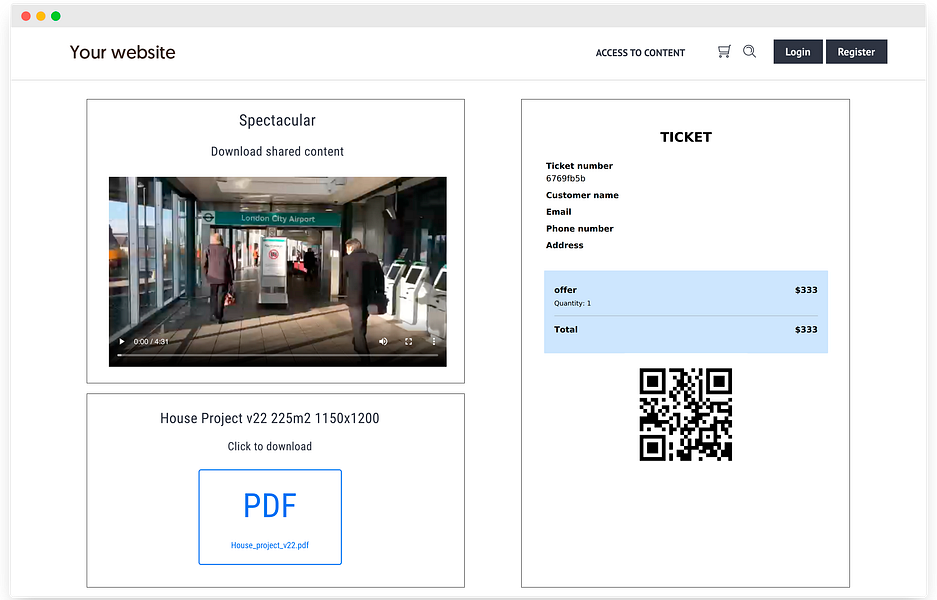Open the ACCESS TO CONTENT menu

coord(640,53)
